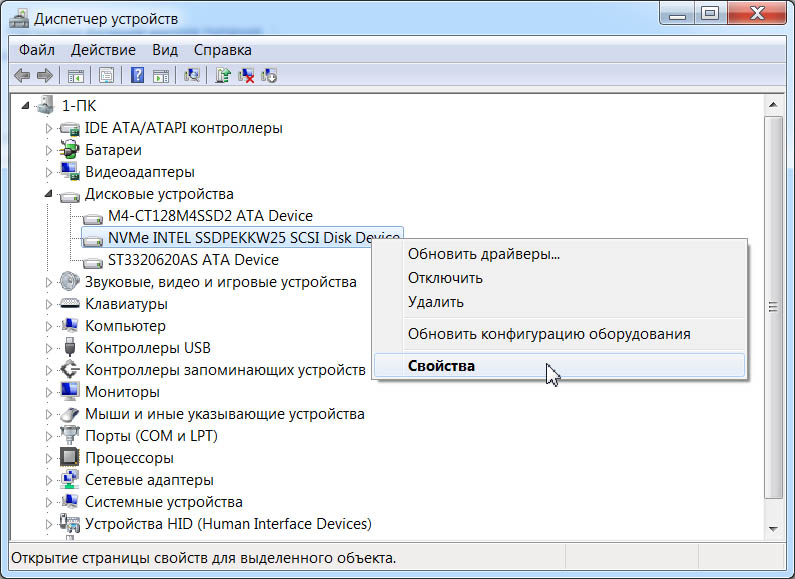Image resolution: width=795 pixels, height=579 pixels.
Task: Click the vertical scrollbar down arrow
Action: (x=772, y=526)
